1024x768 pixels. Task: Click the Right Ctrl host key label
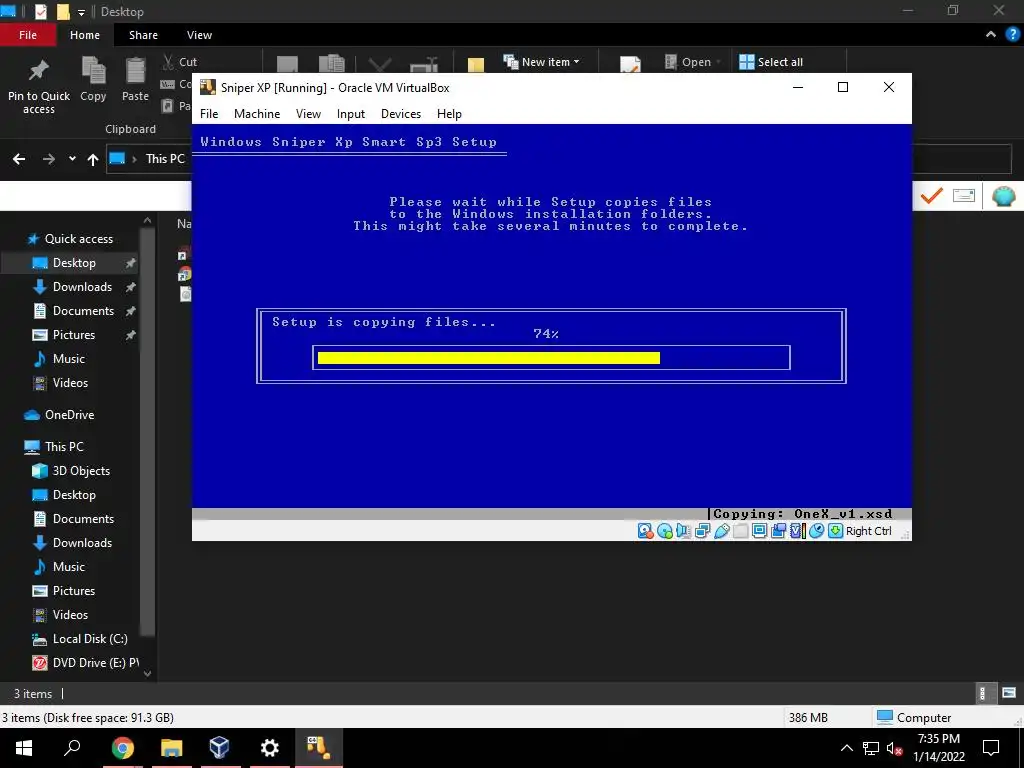[869, 531]
